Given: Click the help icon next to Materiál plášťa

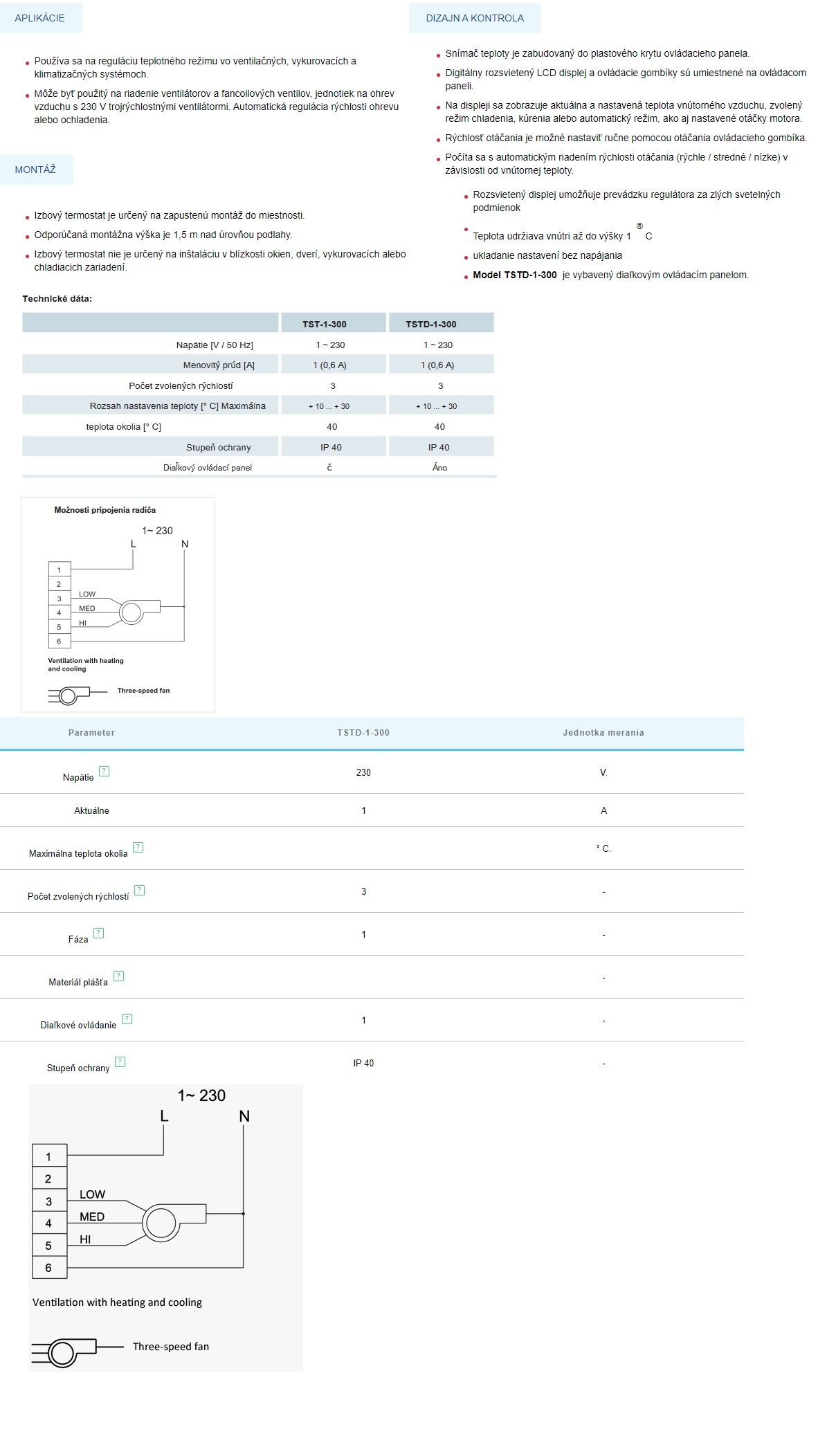Looking at the screenshot, I should pos(118,976).
